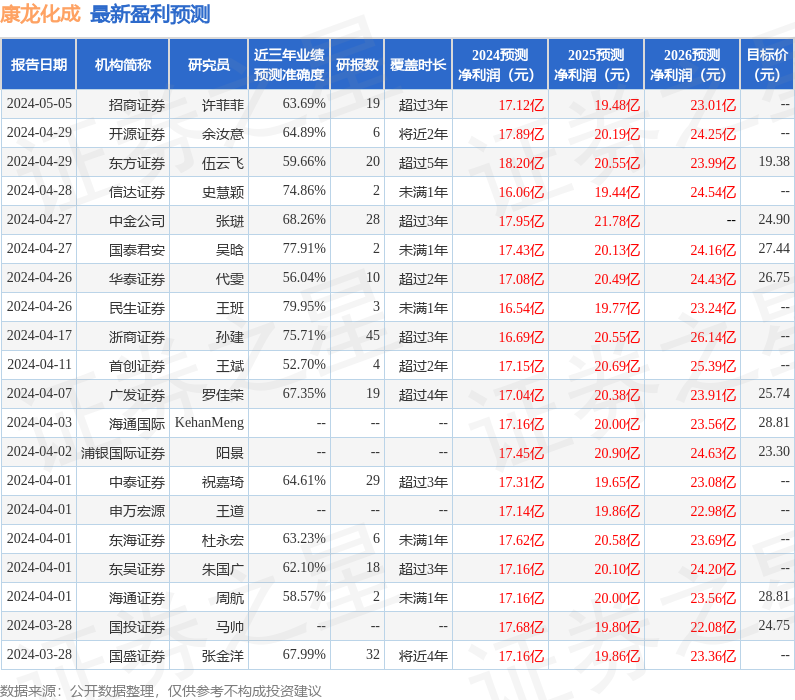The height and width of the screenshot is (700, 795).
Task: Click the 康龙化成 title text
Action: (x=40, y=14)
